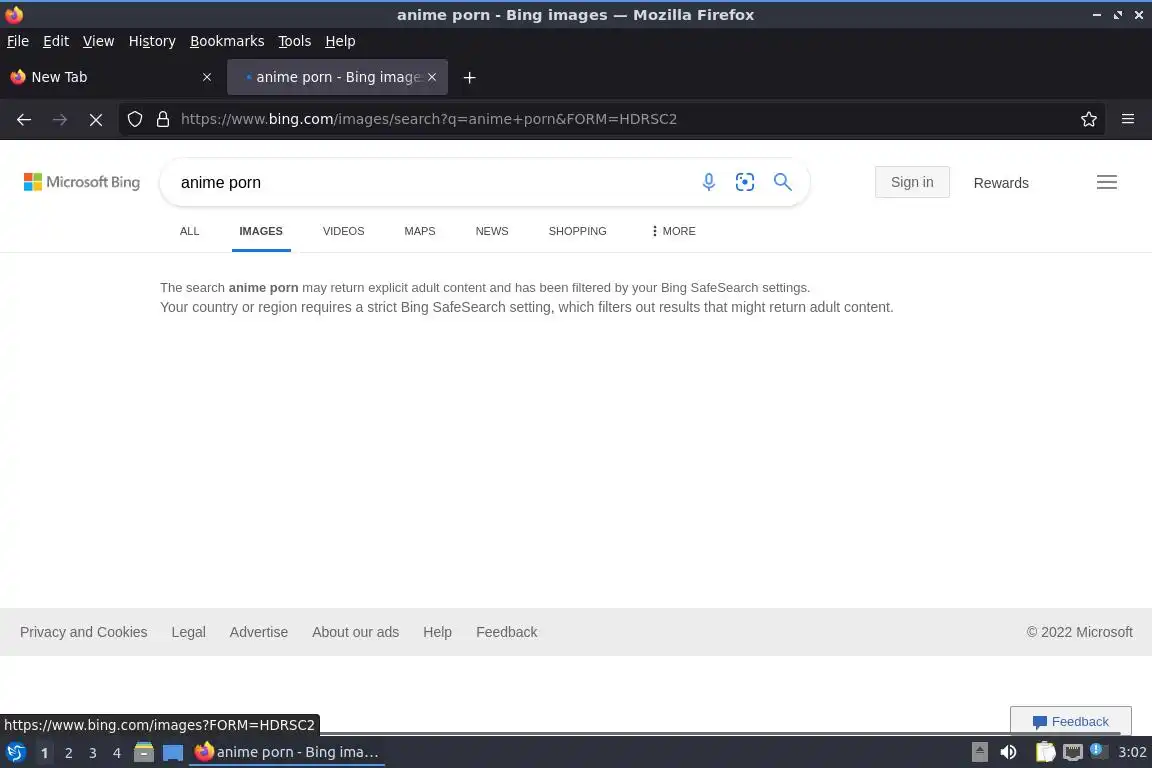Image resolution: width=1152 pixels, height=768 pixels.
Task: Submit the search with the magnifier icon
Action: [x=783, y=182]
